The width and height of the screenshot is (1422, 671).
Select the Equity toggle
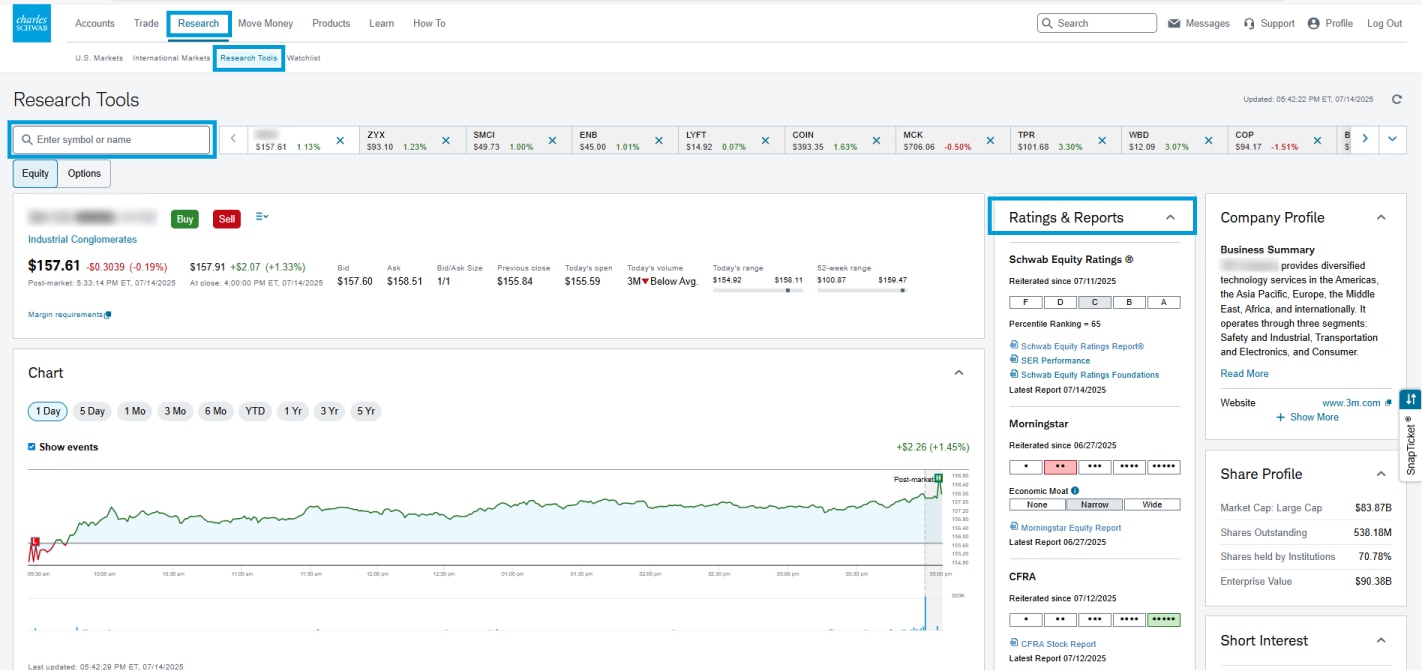click(35, 173)
